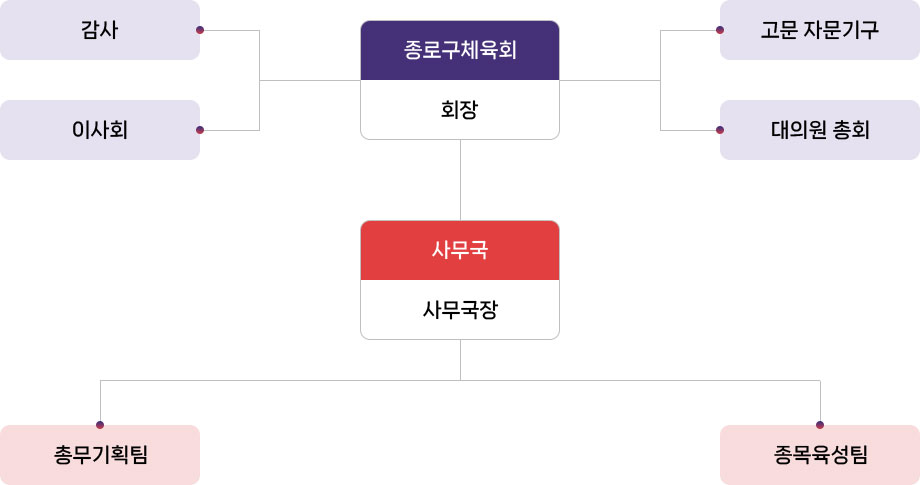920x485 pixels.
Task: Click the dot beside the 감사 box
Action: tap(200, 30)
